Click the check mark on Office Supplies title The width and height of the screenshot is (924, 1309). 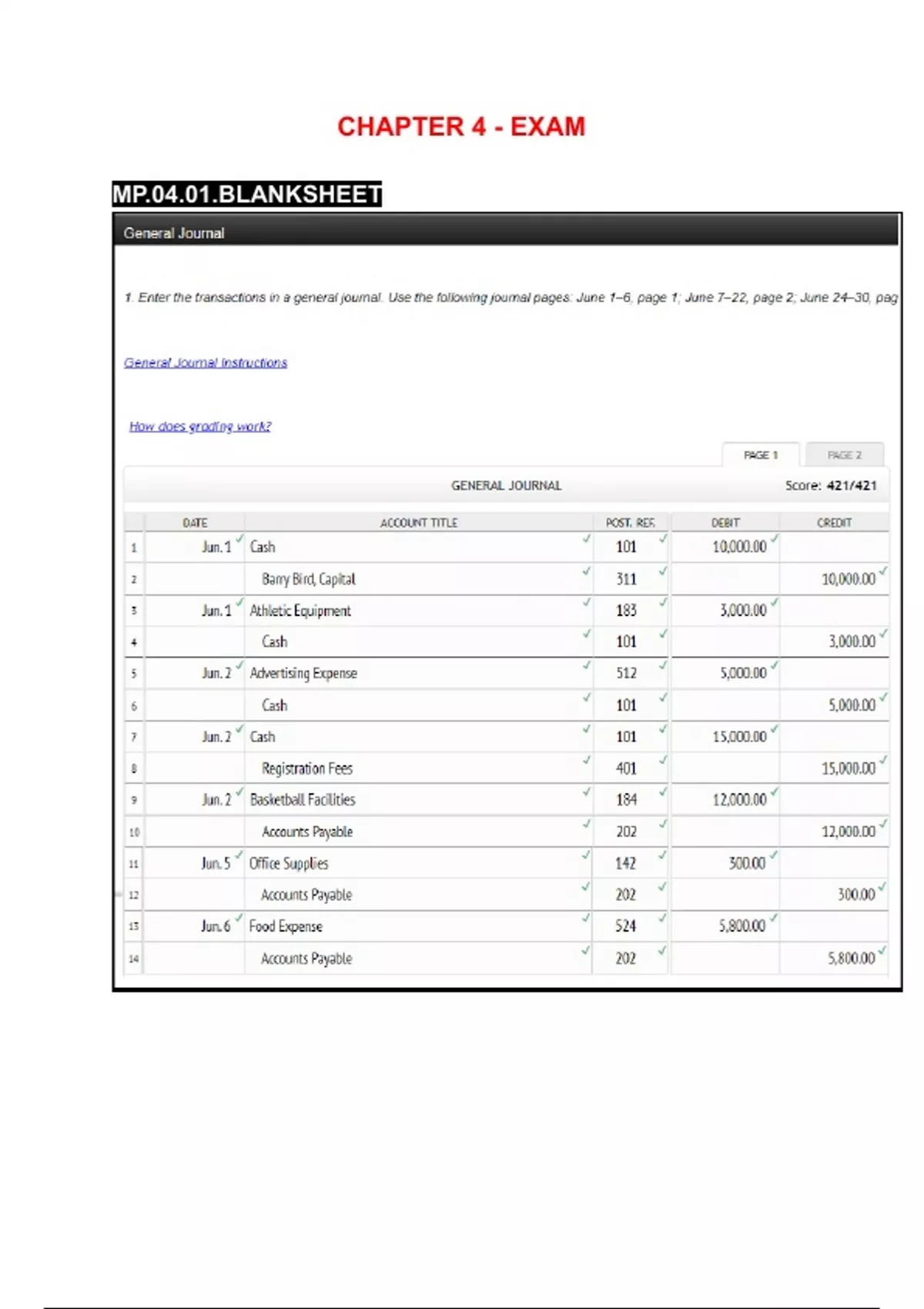pyautogui.click(x=586, y=855)
